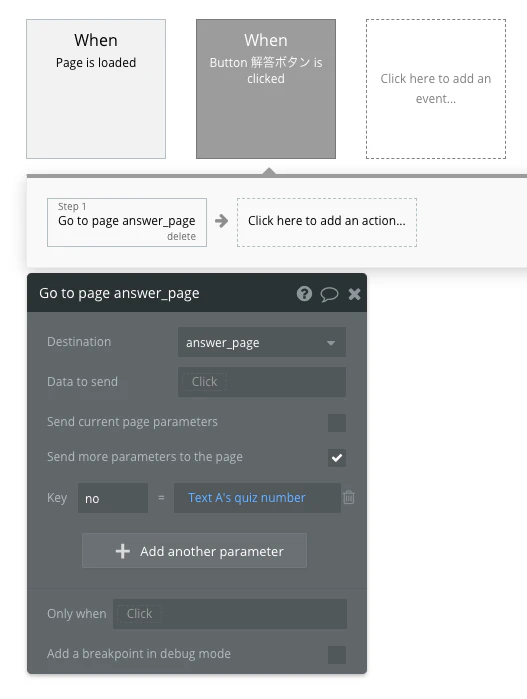The height and width of the screenshot is (699, 527).
Task: Click here to add an event box
Action: [x=436, y=89]
